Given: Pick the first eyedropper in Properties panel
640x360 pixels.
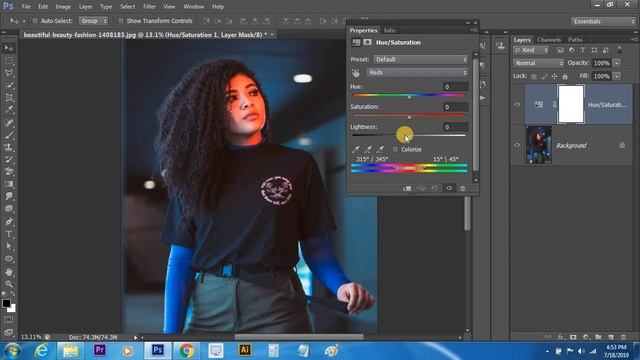Looking at the screenshot, I should click(356, 149).
